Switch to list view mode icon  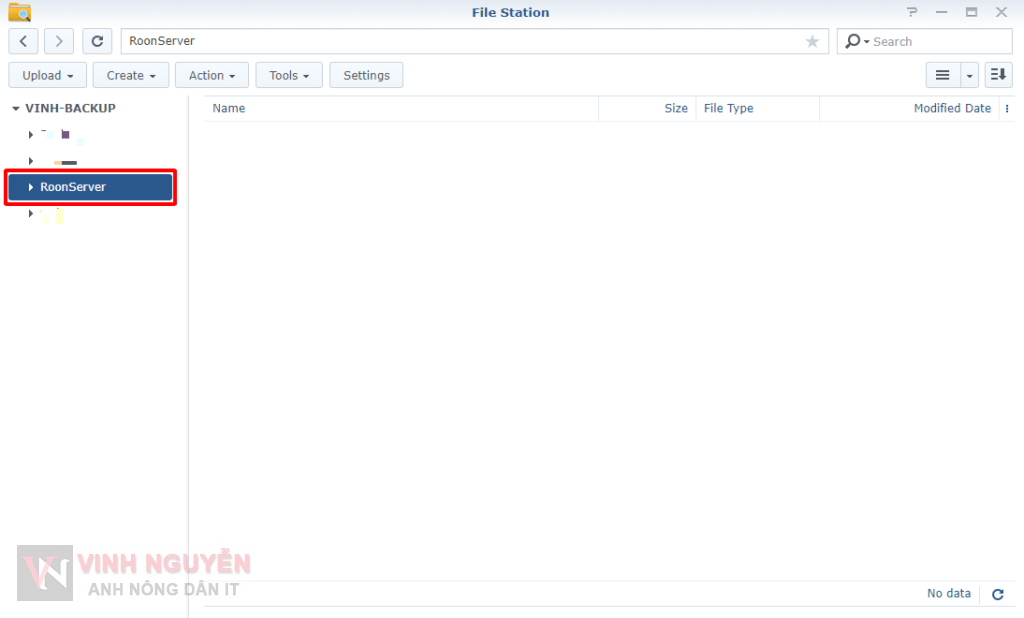(942, 75)
